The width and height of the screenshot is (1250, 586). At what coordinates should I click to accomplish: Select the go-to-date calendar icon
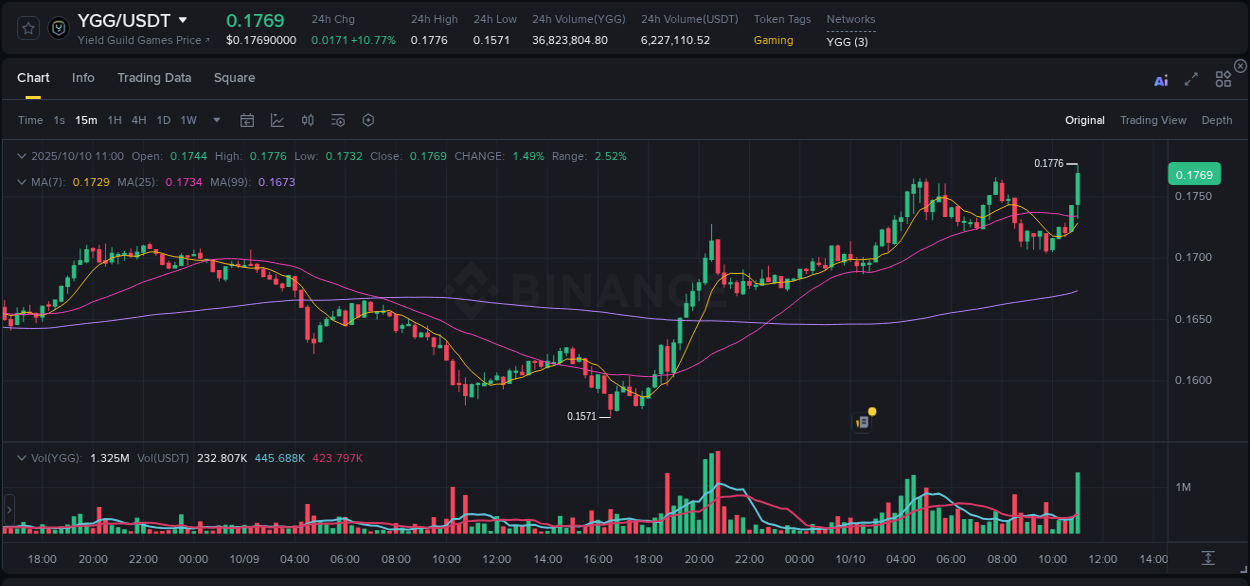click(247, 120)
